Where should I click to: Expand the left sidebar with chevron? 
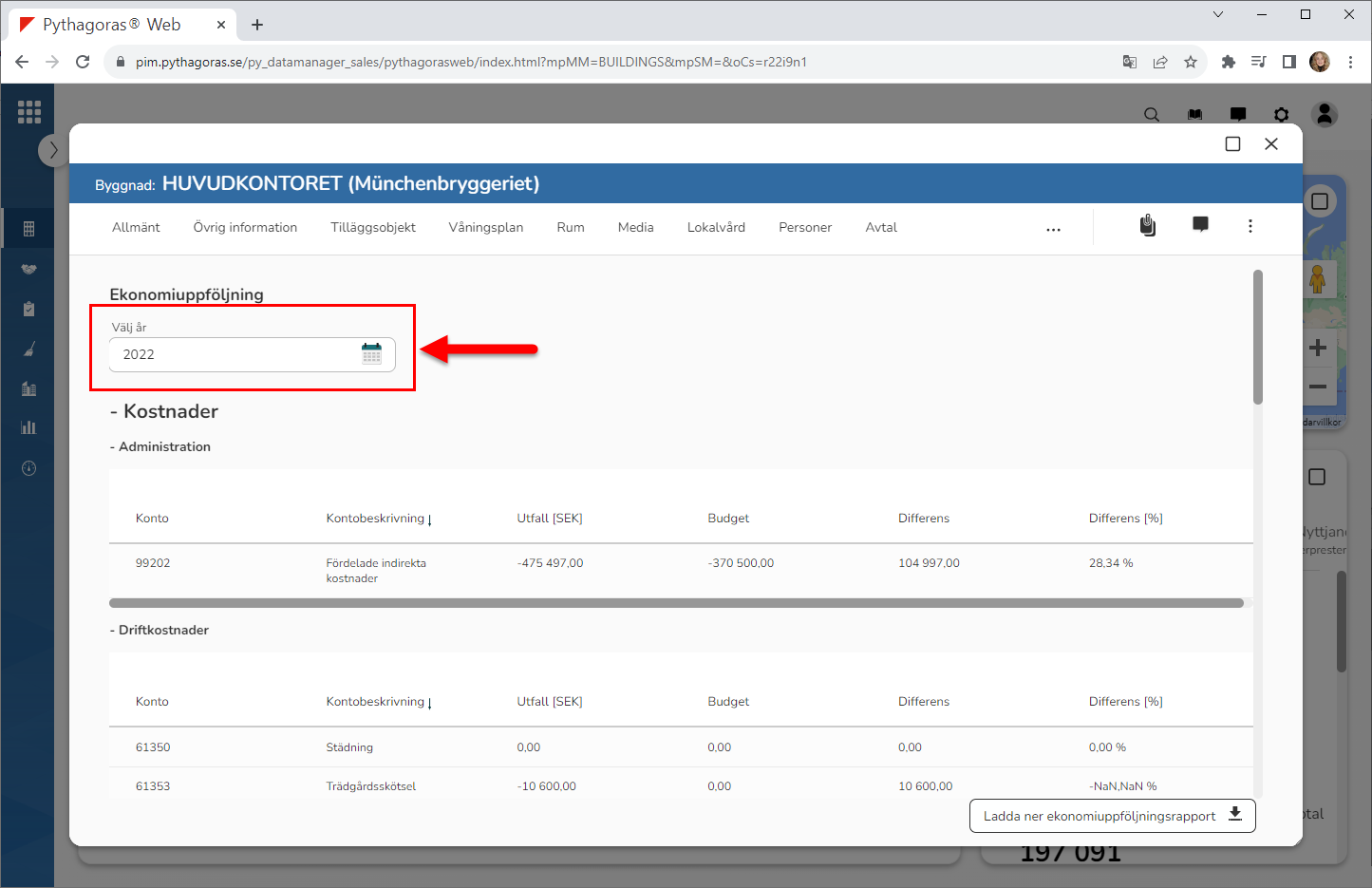[x=53, y=150]
